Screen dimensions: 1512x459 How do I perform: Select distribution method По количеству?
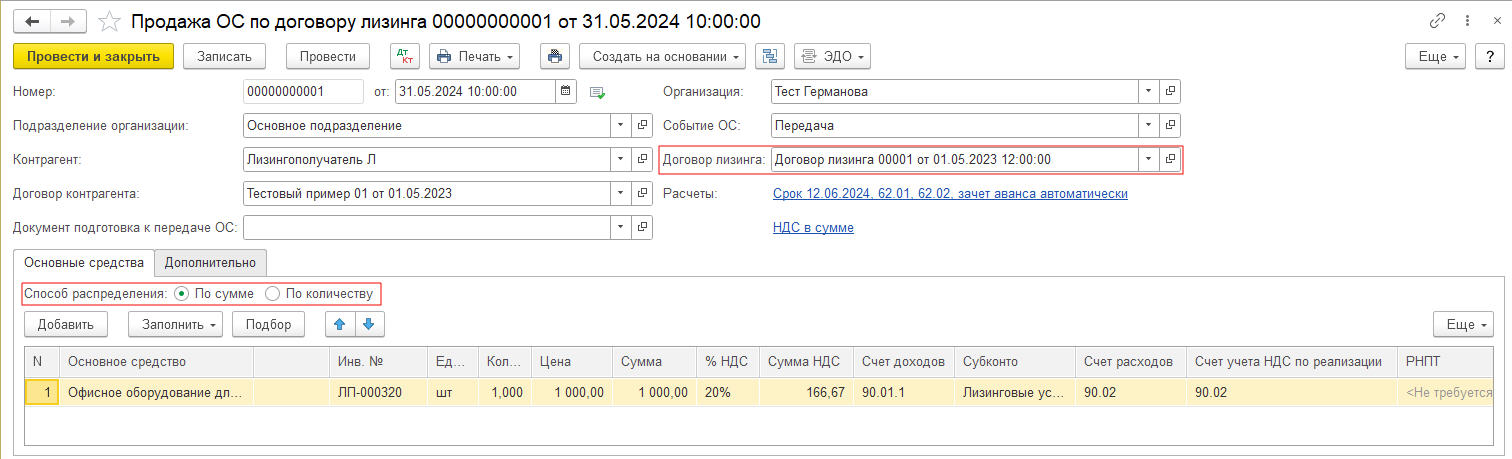[x=272, y=294]
